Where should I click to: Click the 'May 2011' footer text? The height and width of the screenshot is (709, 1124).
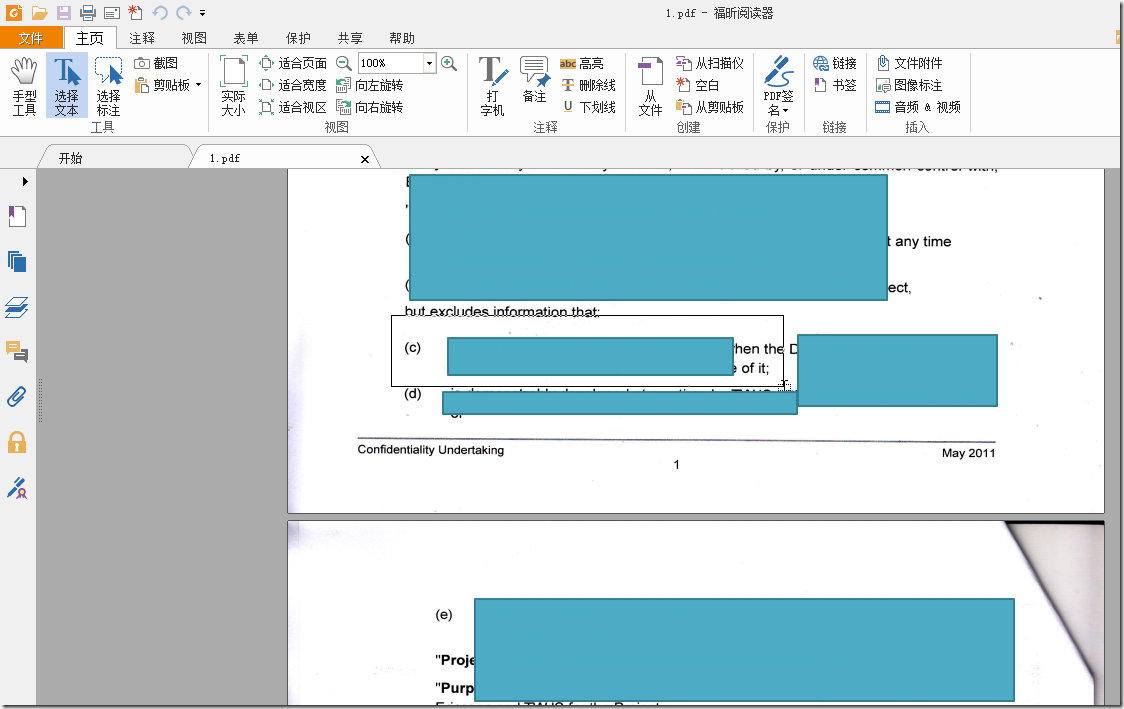pyautogui.click(x=968, y=453)
